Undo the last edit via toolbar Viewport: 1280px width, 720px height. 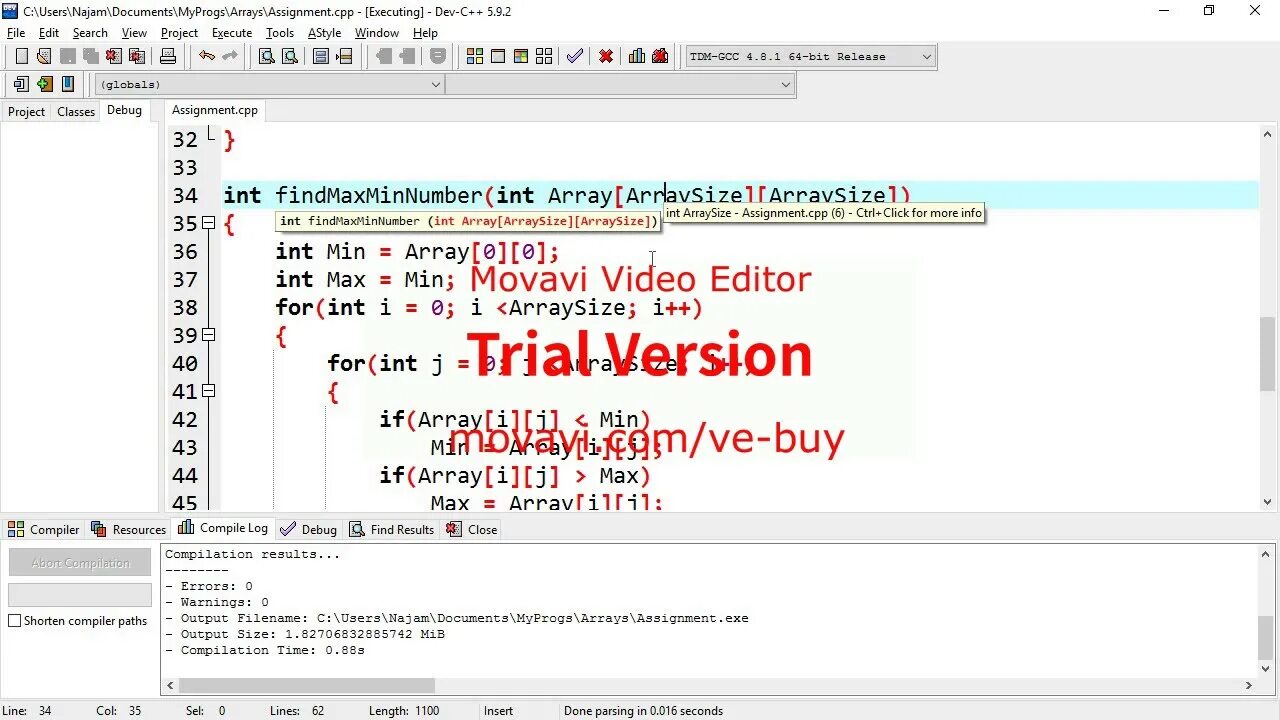(x=207, y=56)
